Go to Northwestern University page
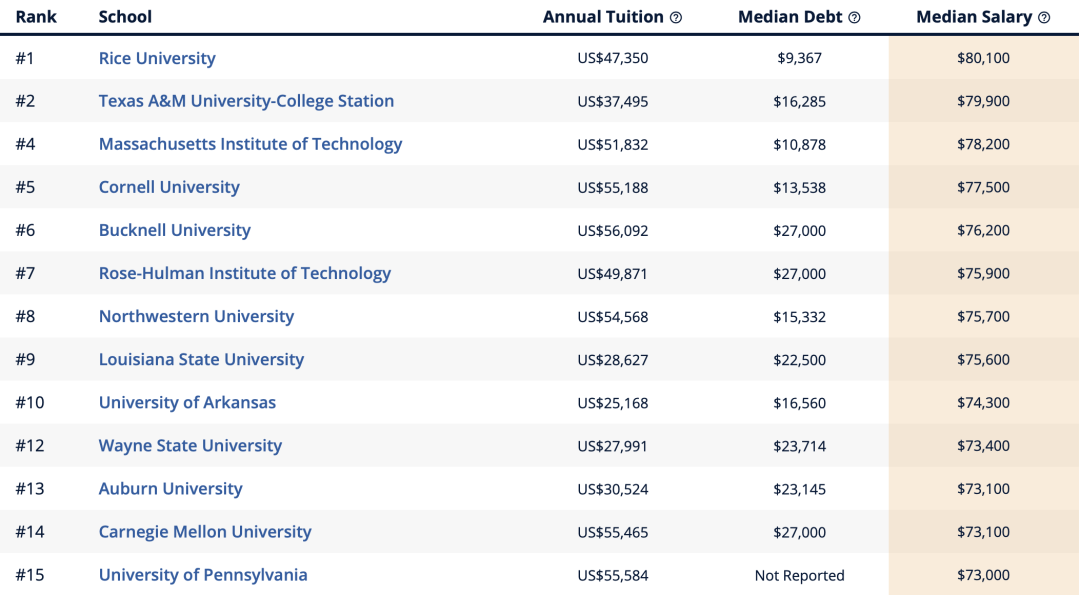 (196, 317)
